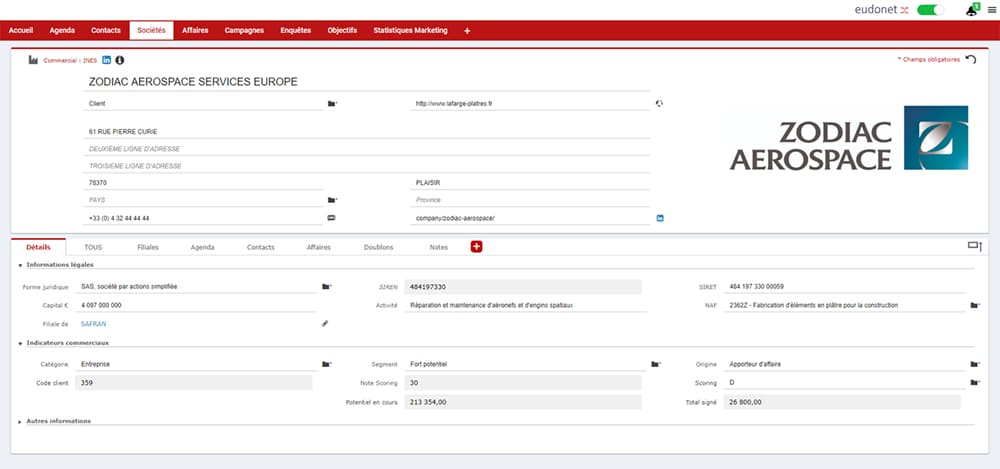The width and height of the screenshot is (1000, 469).
Task: Open catalog icon for Scoring D field
Action: tap(975, 383)
